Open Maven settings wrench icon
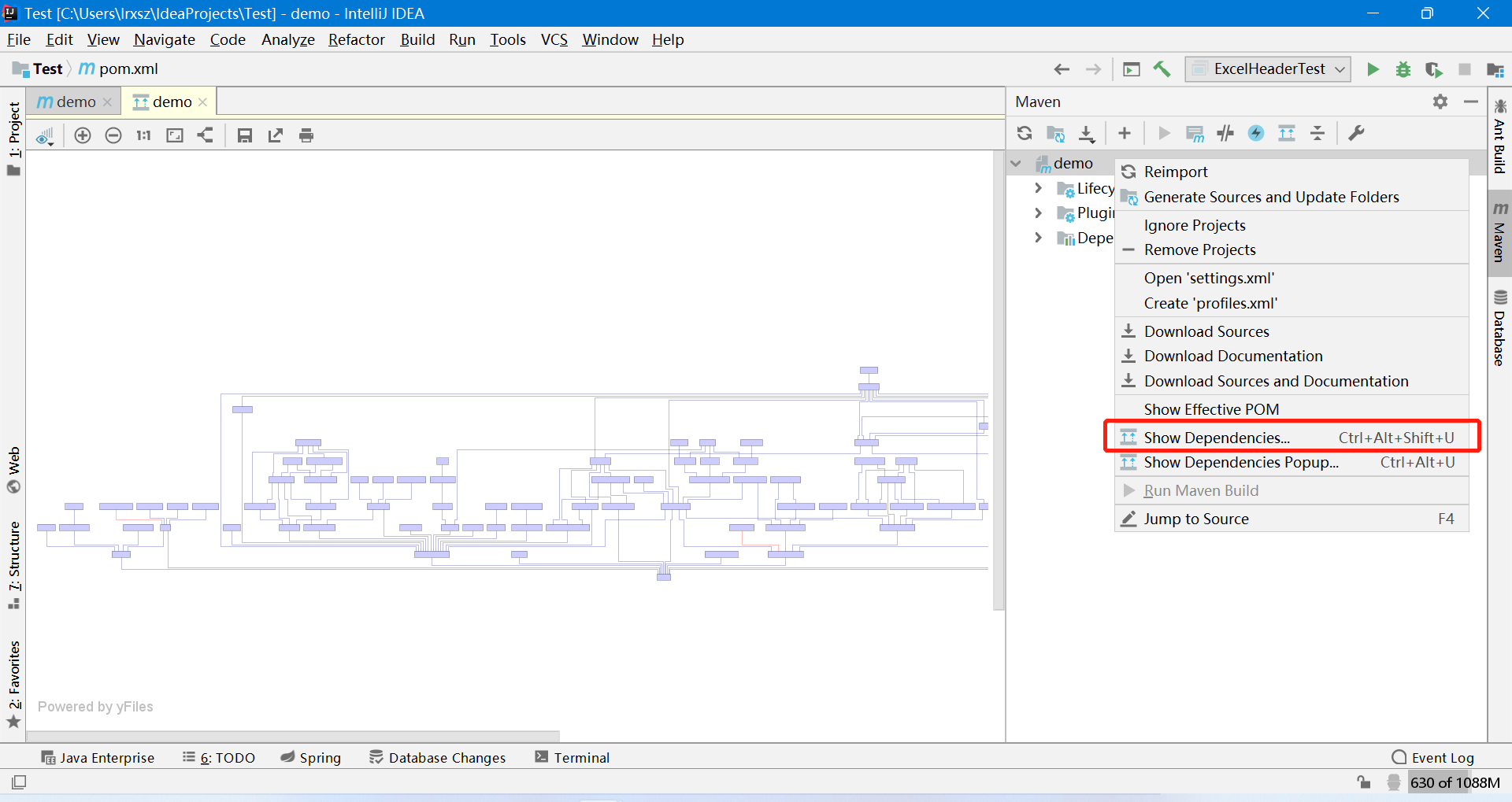 1356,133
